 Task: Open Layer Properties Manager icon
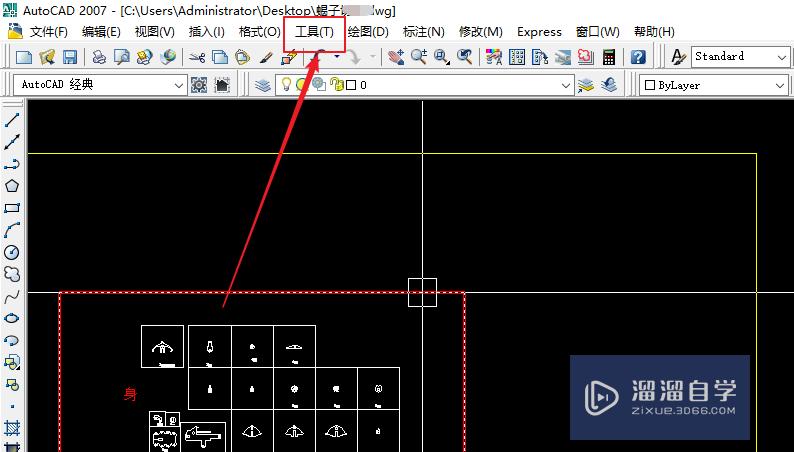coord(263,85)
